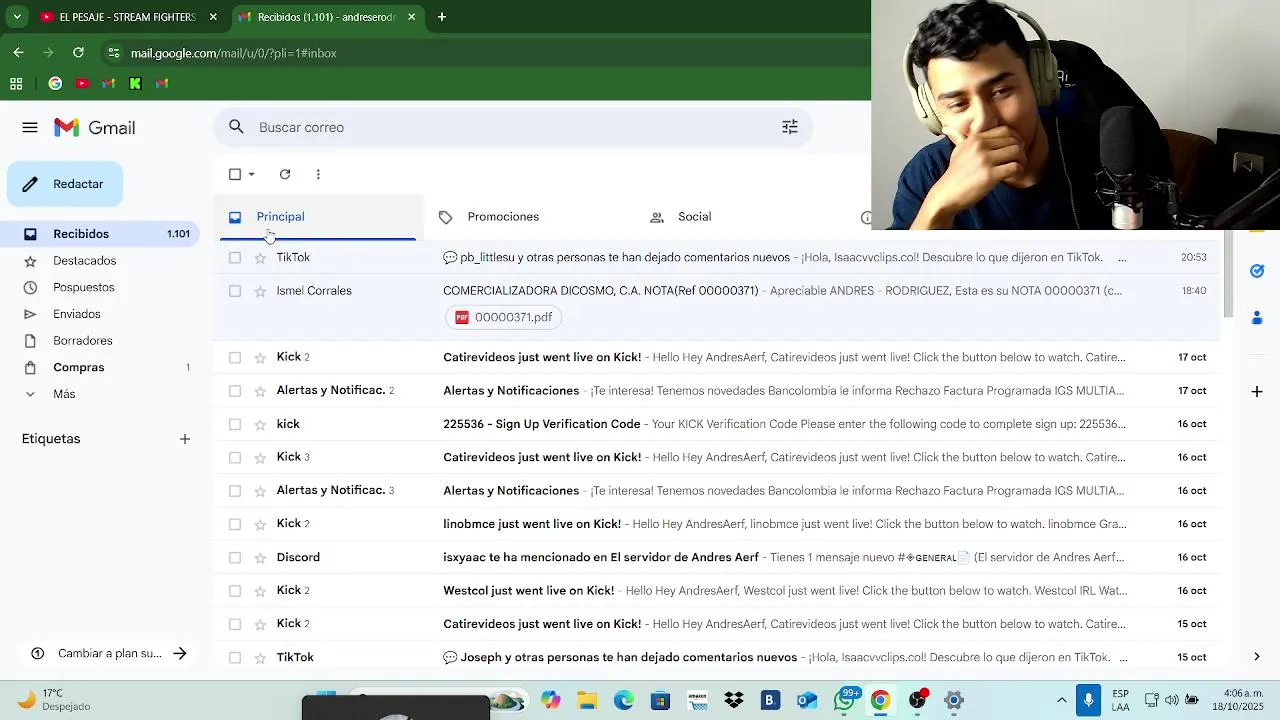Star the Ismel Corrales email
Viewport: 1280px width, 720px height.
click(x=260, y=291)
